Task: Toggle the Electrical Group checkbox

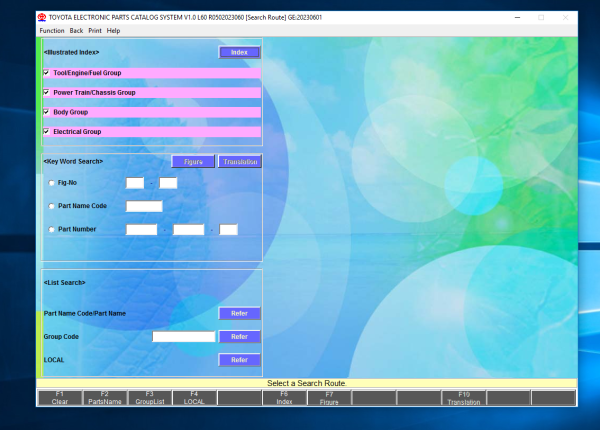Action: [x=46, y=131]
